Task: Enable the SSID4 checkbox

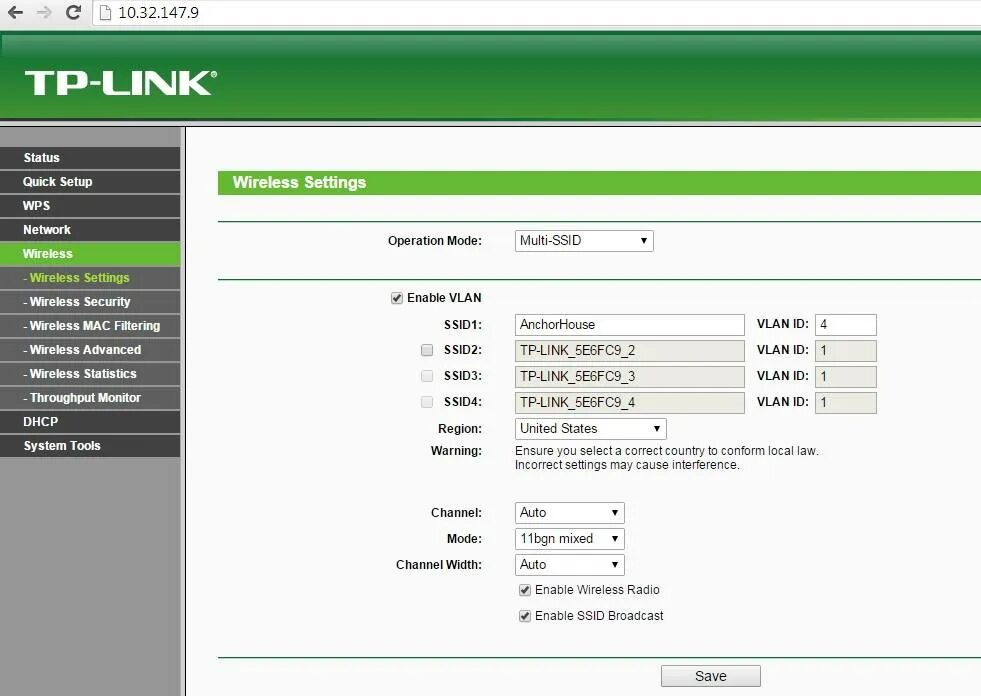Action: pyautogui.click(x=427, y=402)
